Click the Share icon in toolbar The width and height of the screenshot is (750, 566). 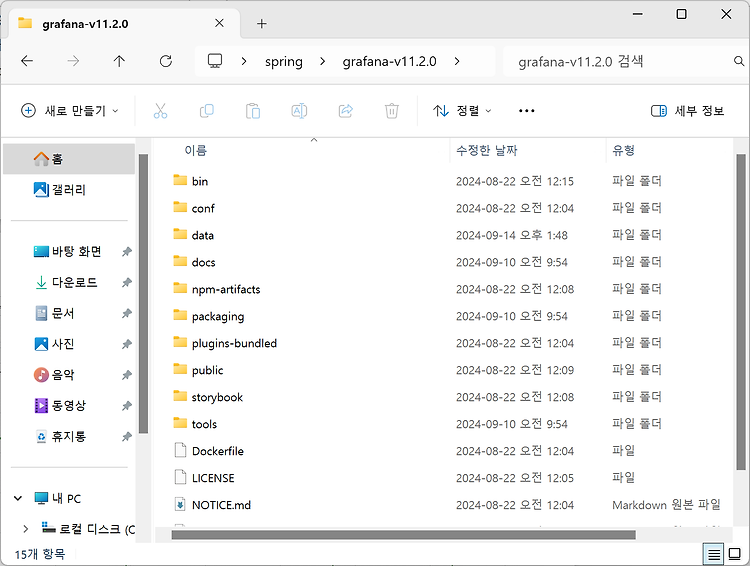(345, 111)
